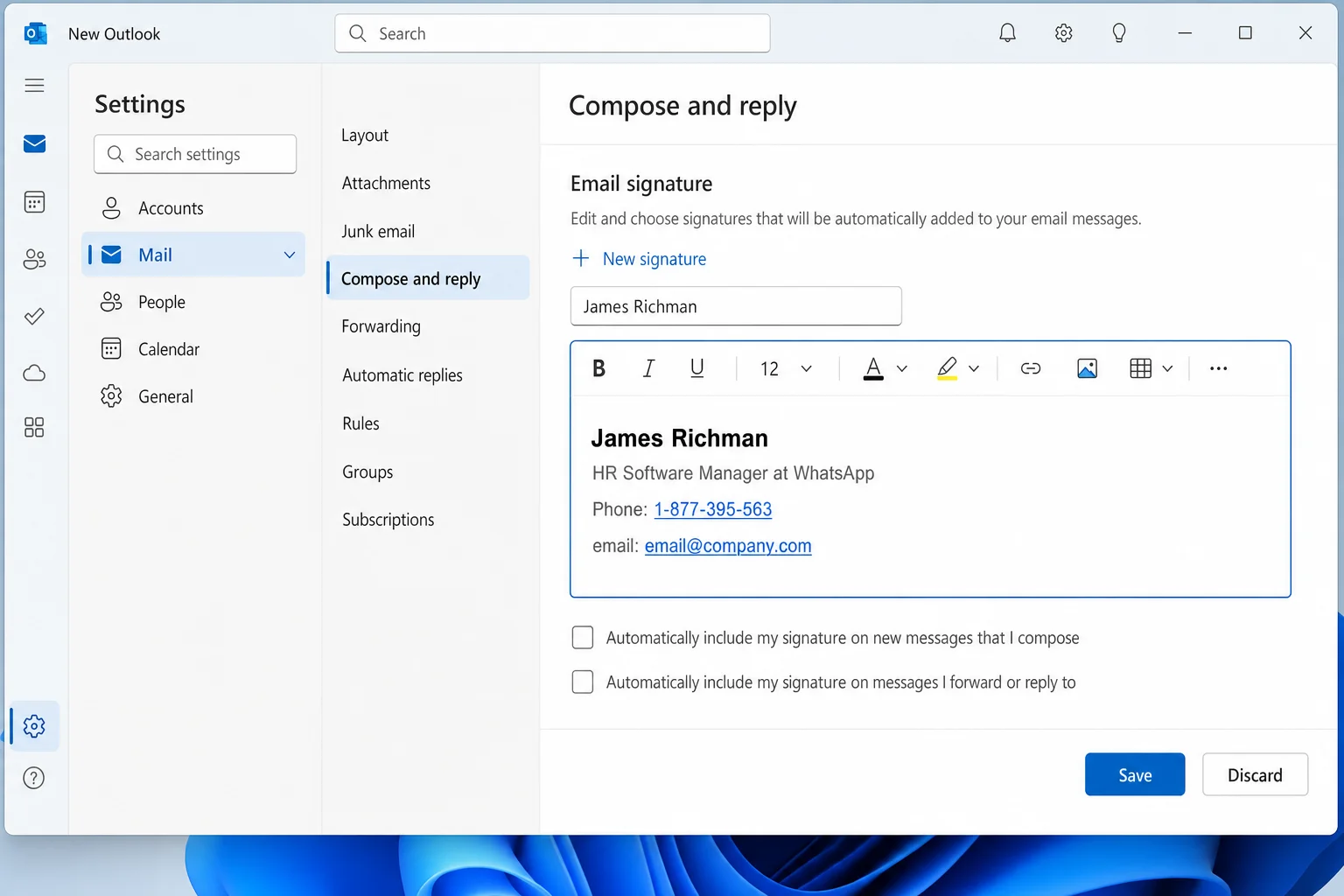Open the Subscriptions settings
The image size is (1344, 896).
(388, 520)
